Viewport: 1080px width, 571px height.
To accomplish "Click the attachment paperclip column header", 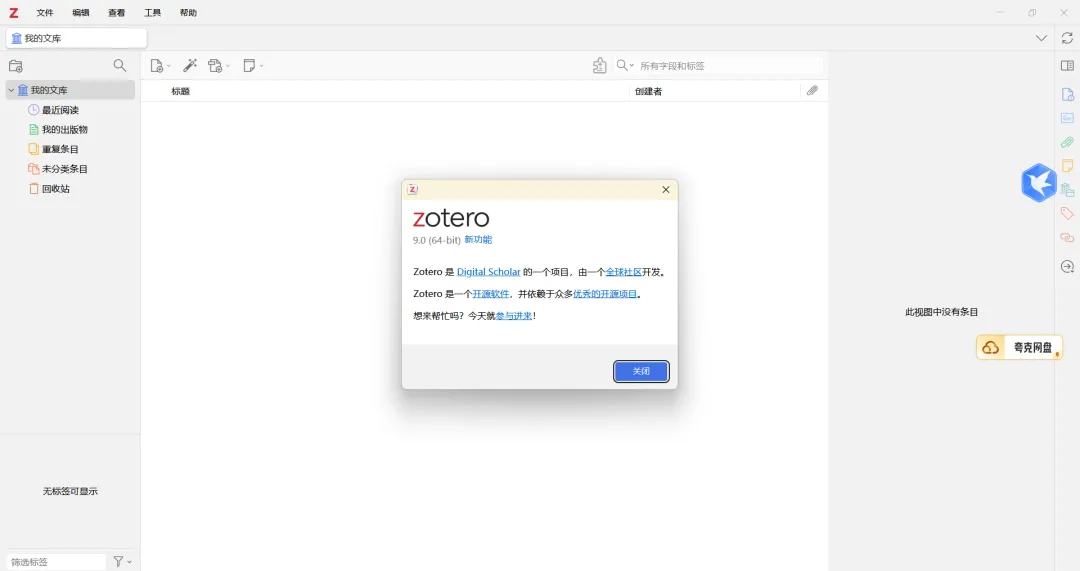I will tap(813, 90).
